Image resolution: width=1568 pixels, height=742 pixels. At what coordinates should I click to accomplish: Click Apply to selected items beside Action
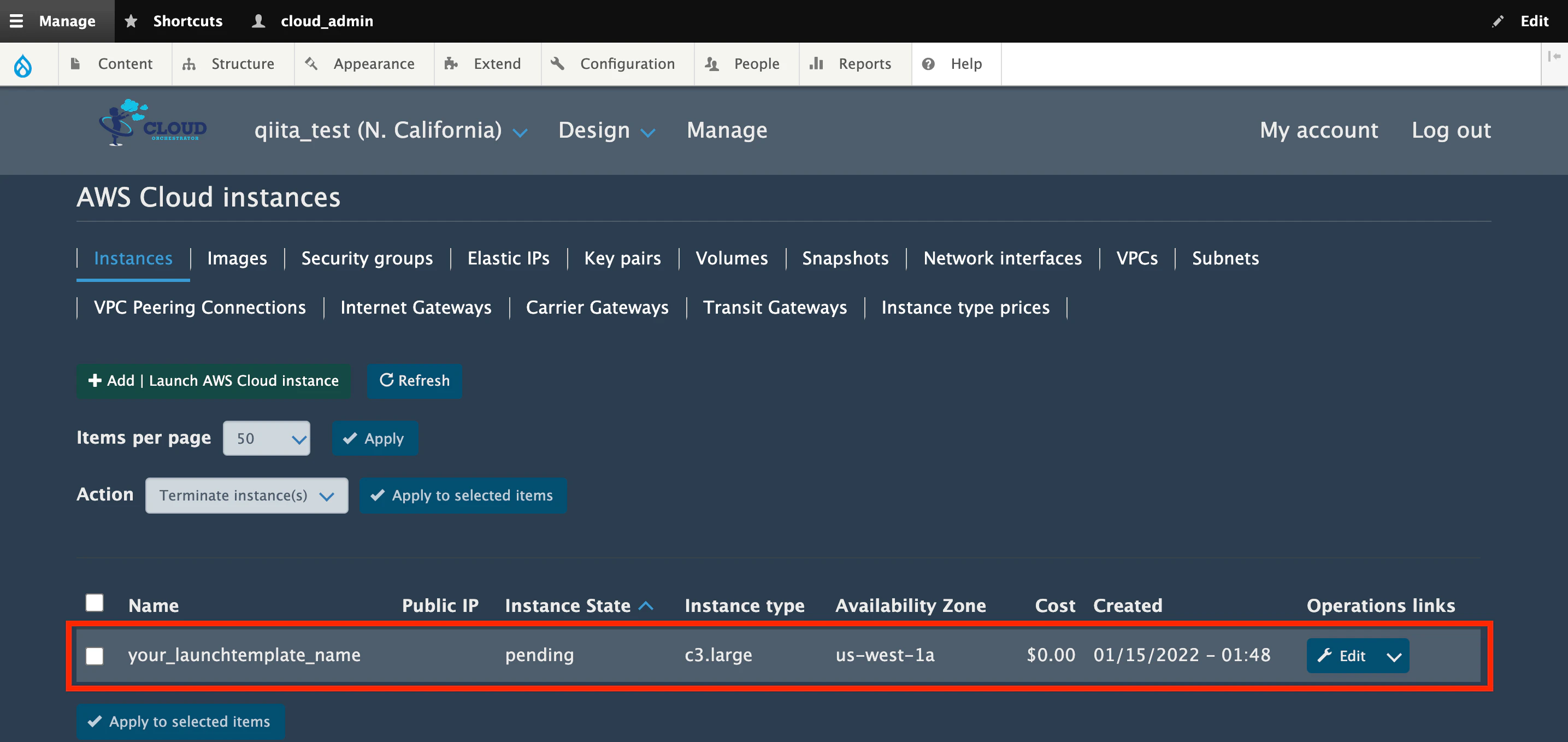463,496
